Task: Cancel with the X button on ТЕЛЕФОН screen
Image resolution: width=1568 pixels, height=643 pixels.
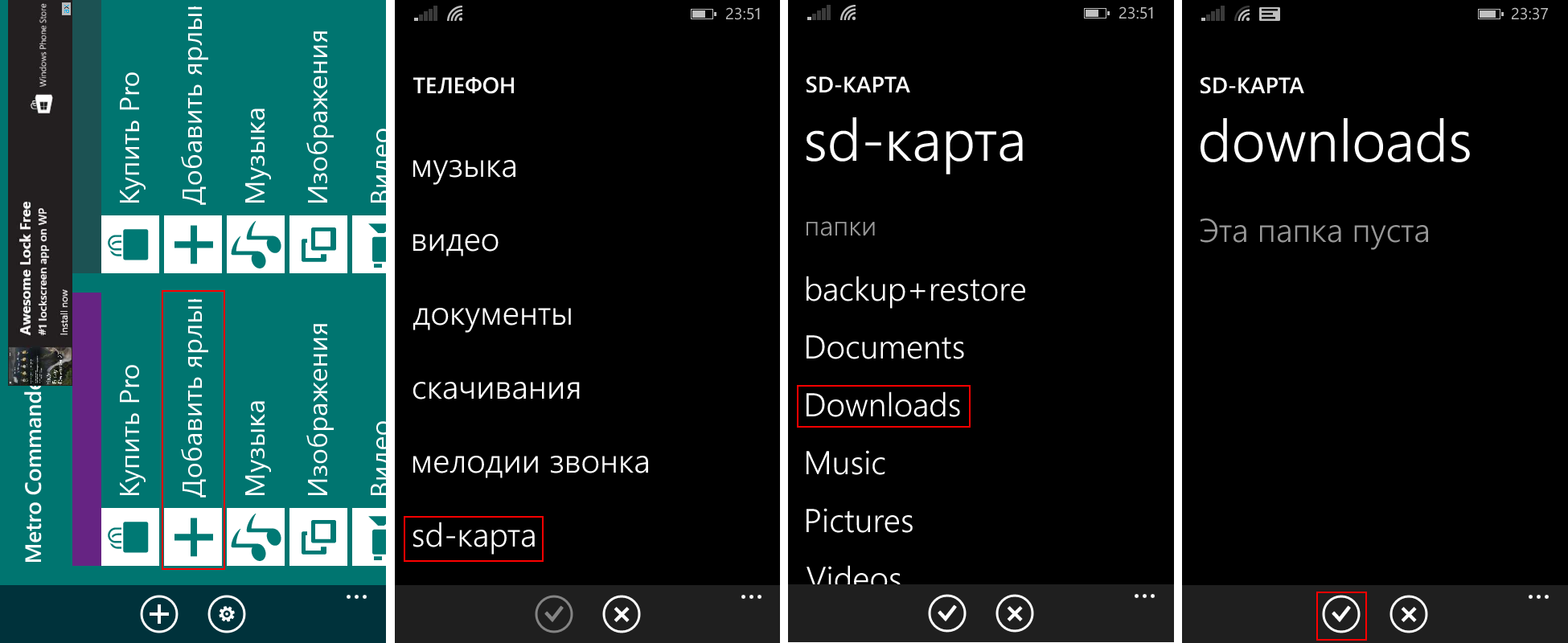Action: (x=622, y=615)
